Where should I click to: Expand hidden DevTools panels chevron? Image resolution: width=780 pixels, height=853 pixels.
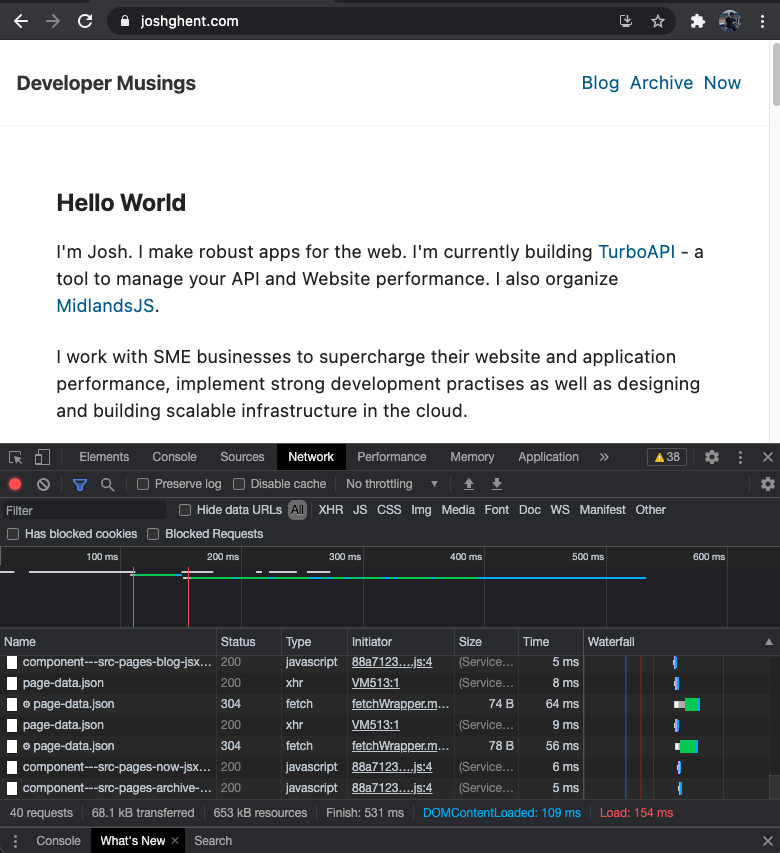click(604, 456)
